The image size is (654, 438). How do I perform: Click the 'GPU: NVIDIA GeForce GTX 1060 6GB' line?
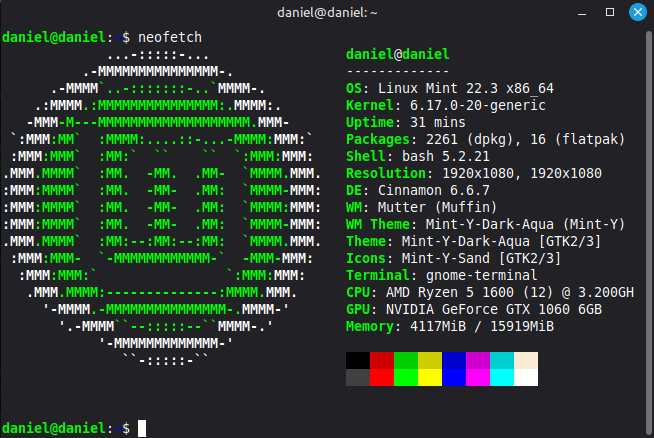tap(474, 309)
